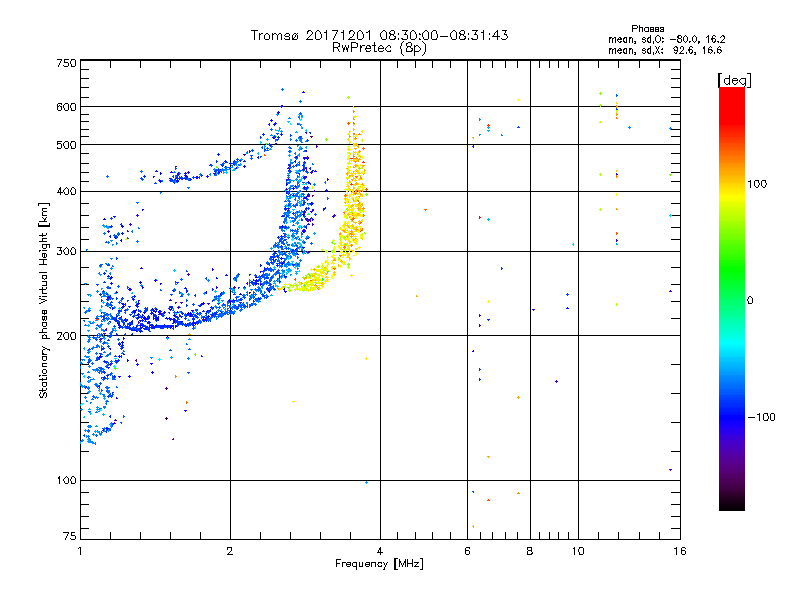Click the '[deg]' colorbar unit label

(x=734, y=80)
